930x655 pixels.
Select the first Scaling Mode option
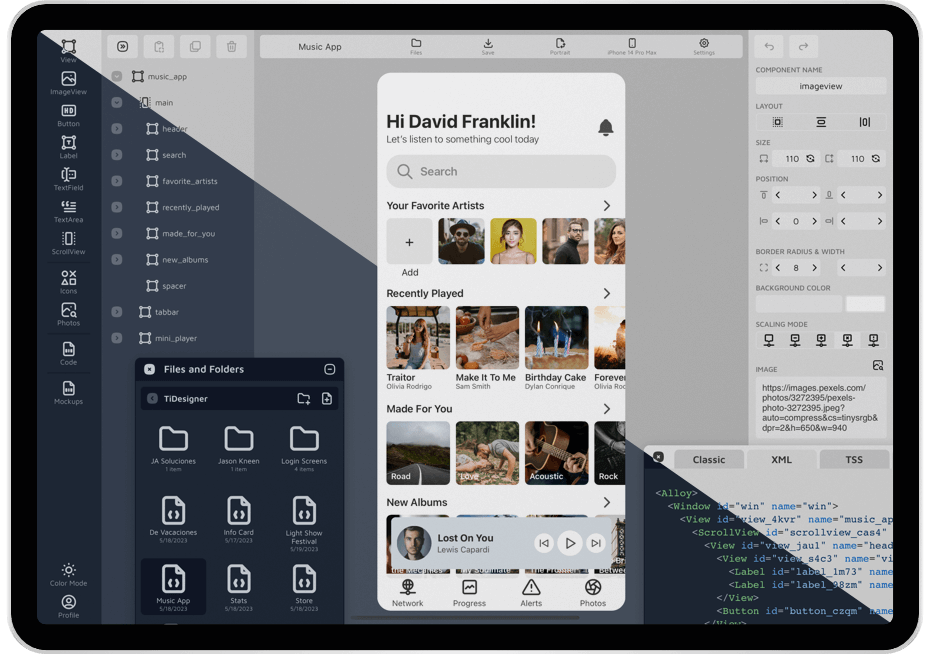(769, 340)
